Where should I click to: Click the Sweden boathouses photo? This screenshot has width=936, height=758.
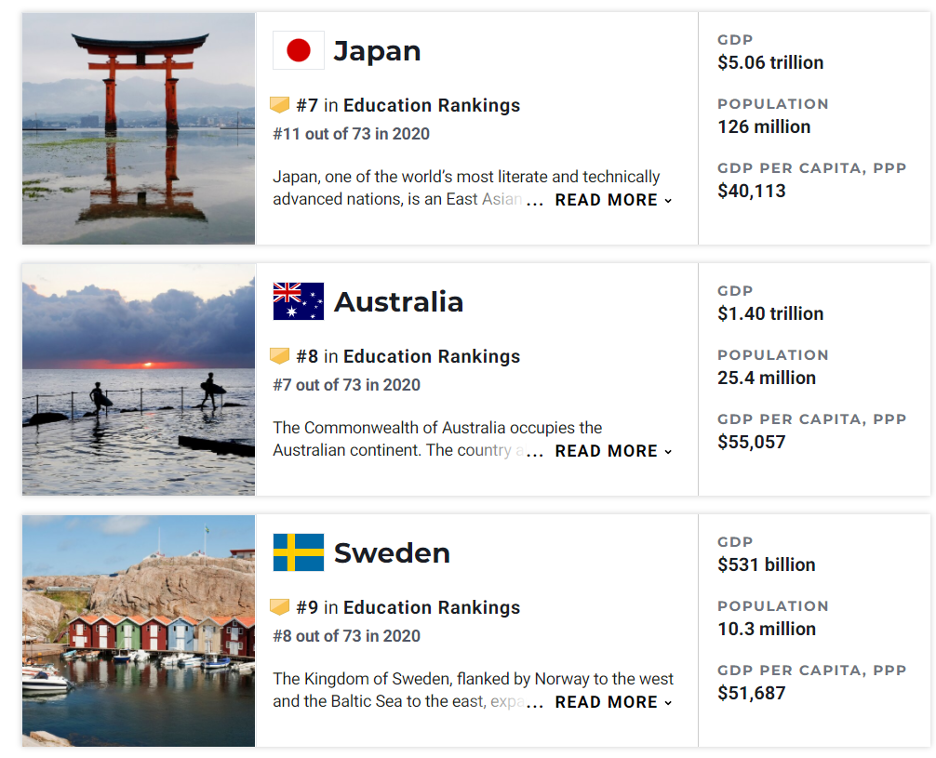coord(138,631)
